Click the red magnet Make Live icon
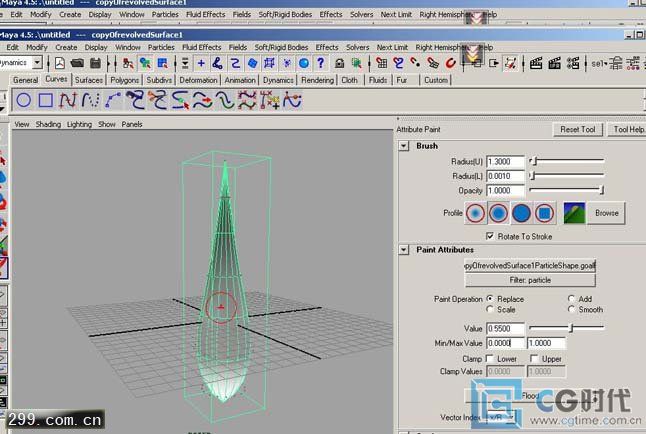646x434 pixels. [x=450, y=63]
